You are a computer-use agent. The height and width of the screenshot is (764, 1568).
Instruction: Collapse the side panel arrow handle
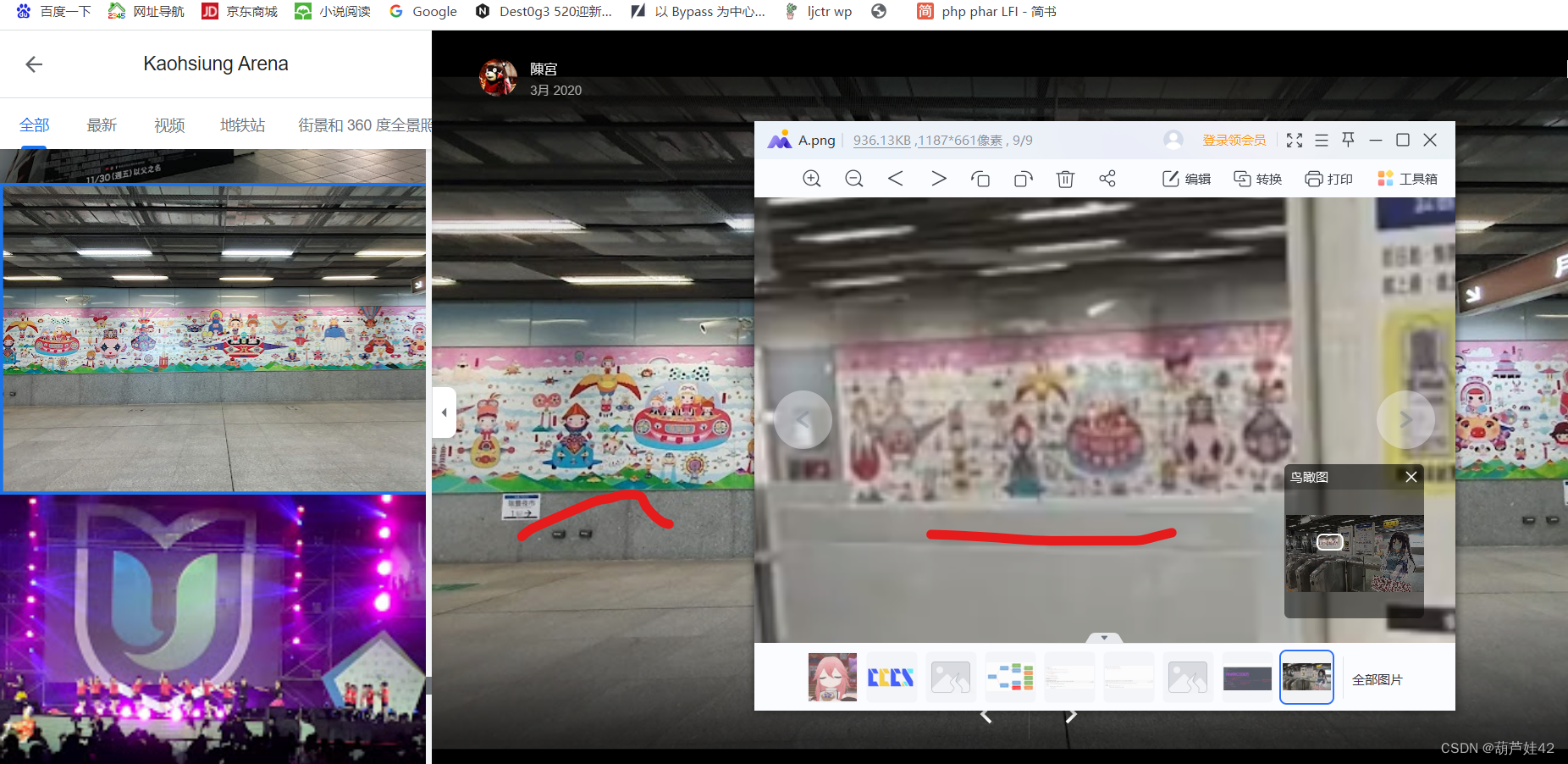(x=444, y=412)
